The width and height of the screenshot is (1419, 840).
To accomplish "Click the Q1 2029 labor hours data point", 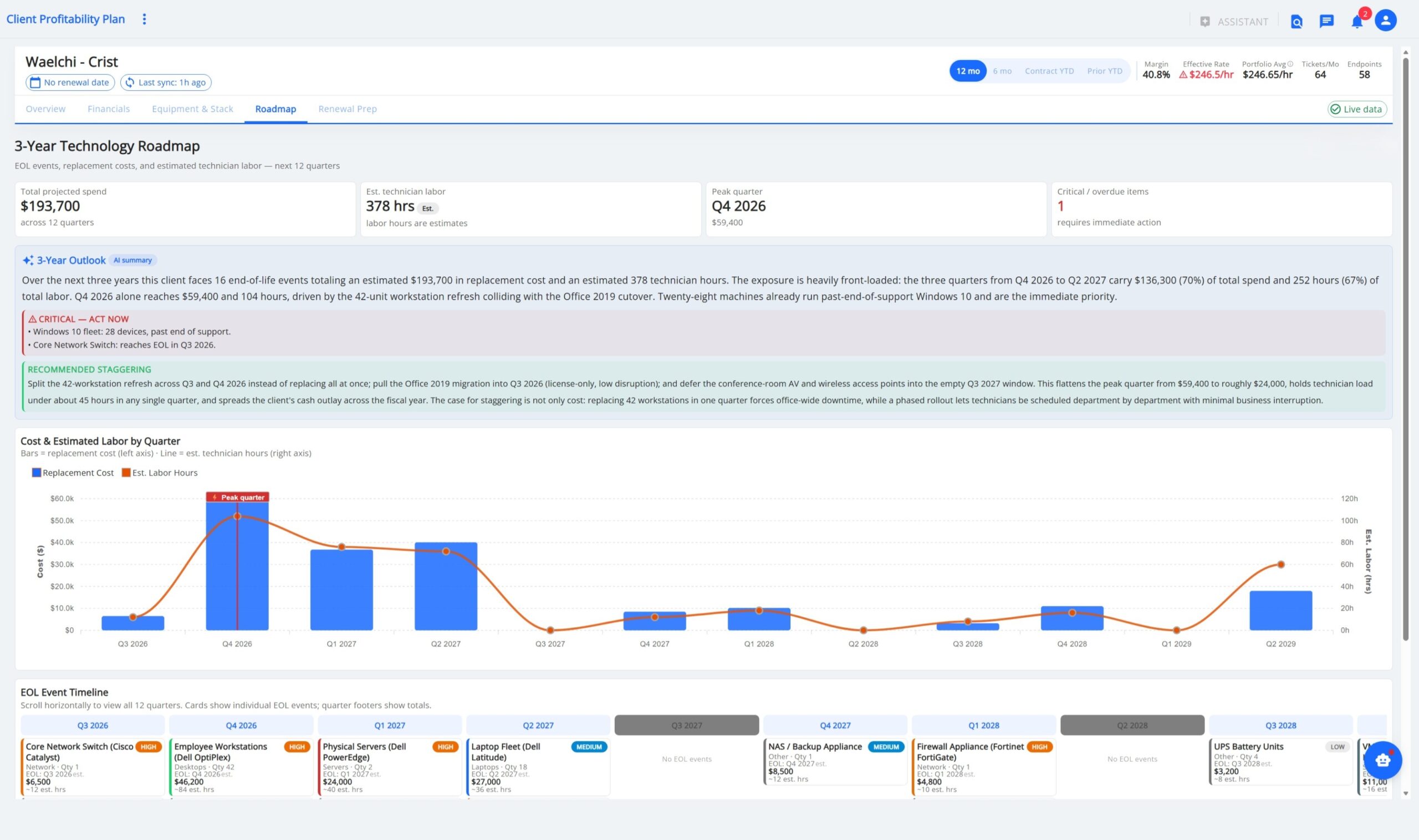I will tap(1177, 630).
